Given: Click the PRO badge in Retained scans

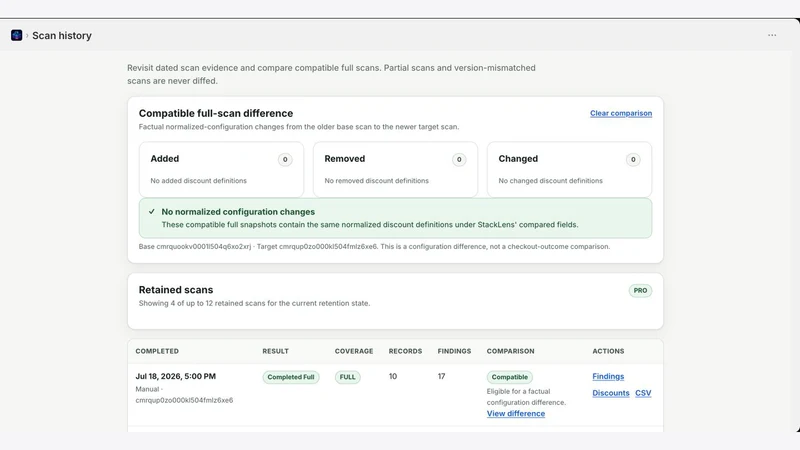Looking at the screenshot, I should (x=640, y=291).
